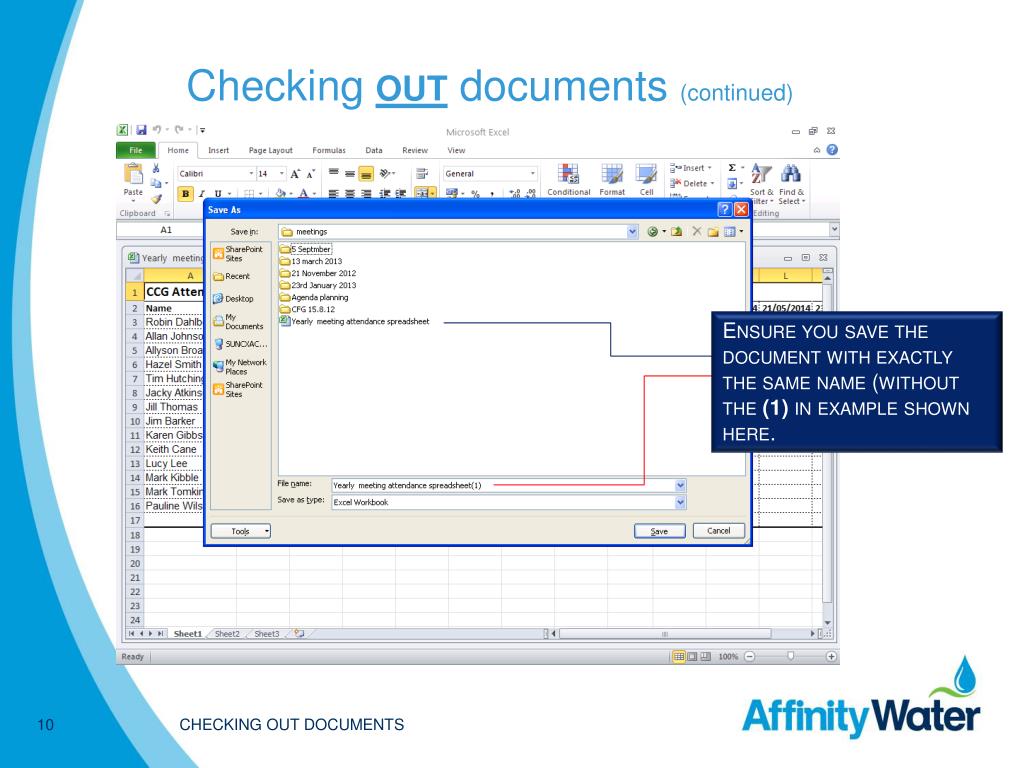Toggle Italic formatting in the ribbon
Image resolution: width=1024 pixels, height=768 pixels.
(202, 194)
